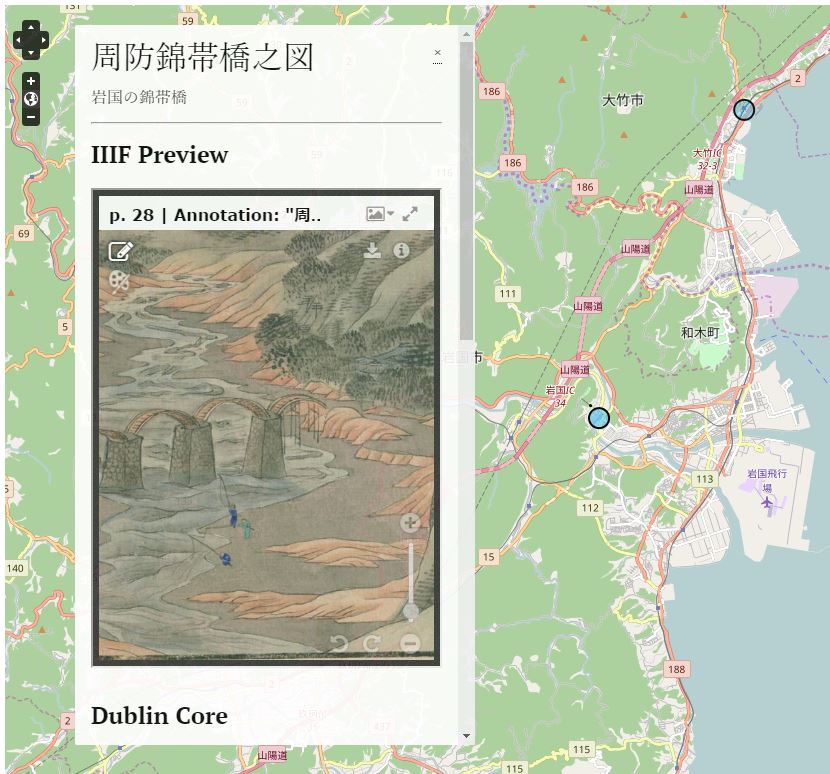Select the blue map marker near 岩国IC

(x=599, y=418)
